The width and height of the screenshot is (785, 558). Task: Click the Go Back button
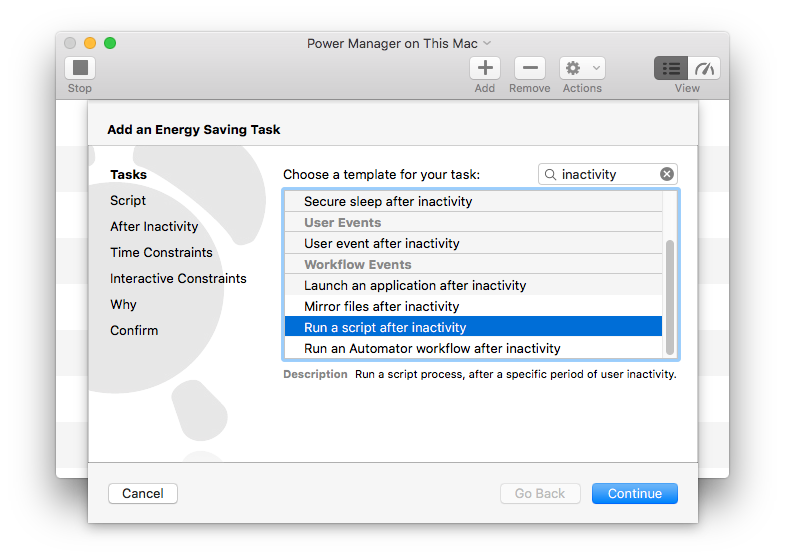pyautogui.click(x=540, y=493)
